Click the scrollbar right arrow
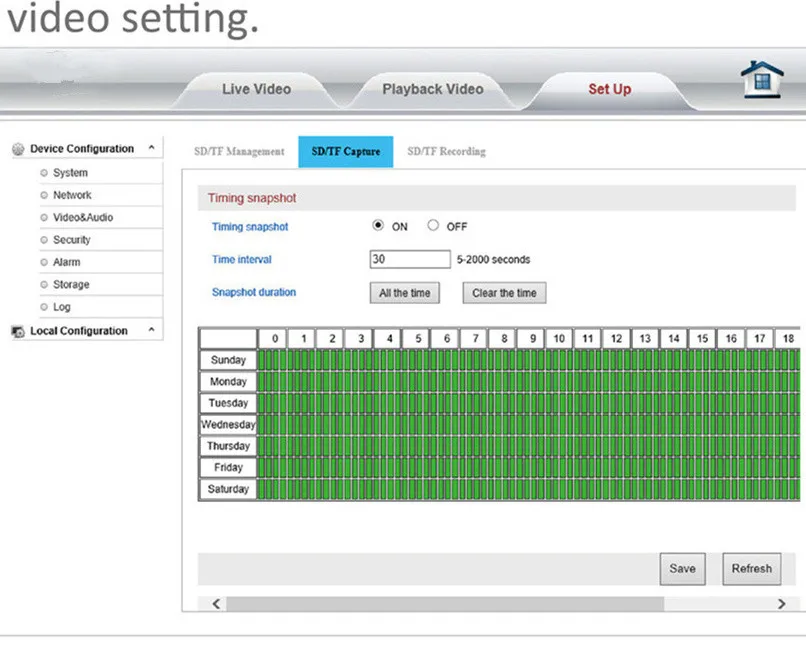 click(781, 604)
